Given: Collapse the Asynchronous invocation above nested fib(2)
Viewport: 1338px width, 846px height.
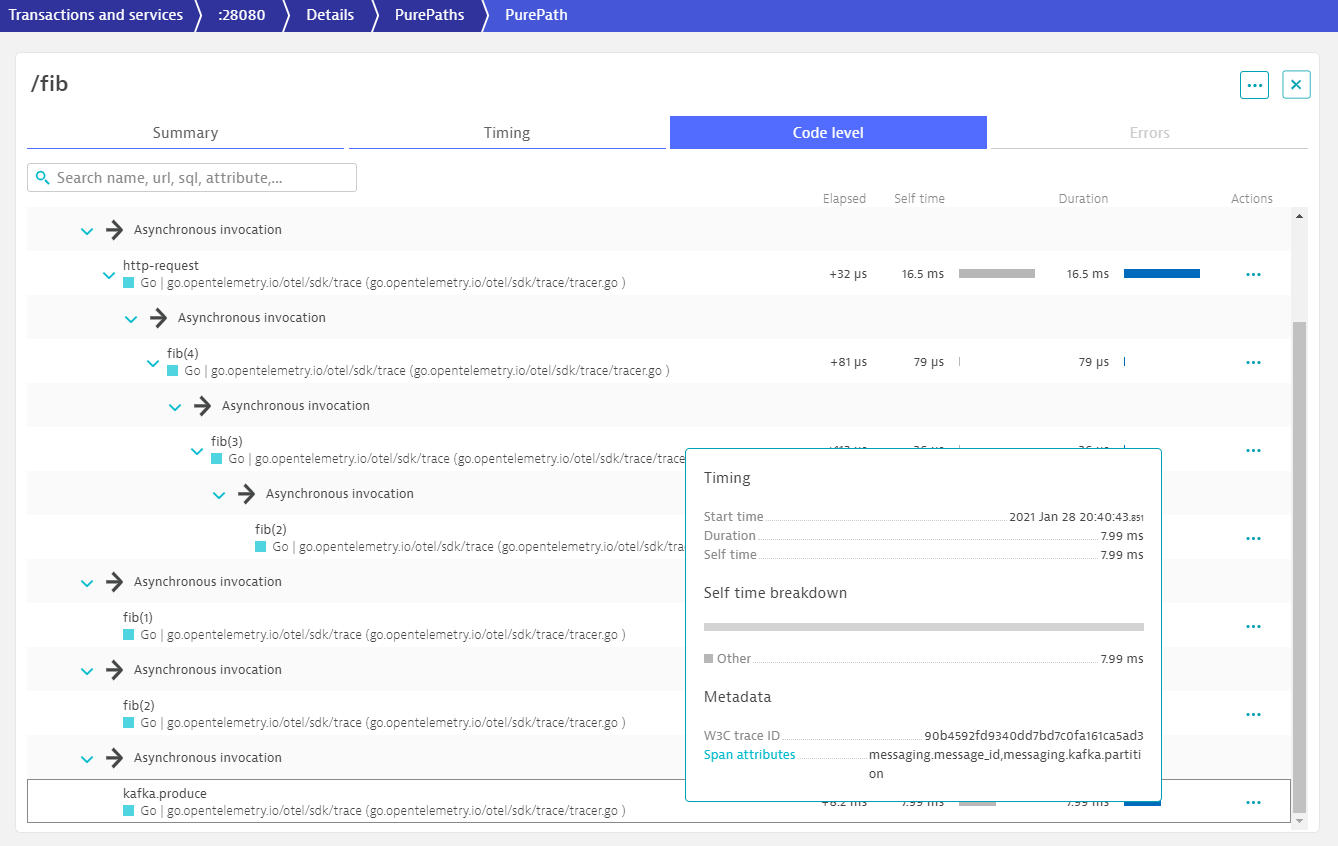Looking at the screenshot, I should [x=219, y=495].
